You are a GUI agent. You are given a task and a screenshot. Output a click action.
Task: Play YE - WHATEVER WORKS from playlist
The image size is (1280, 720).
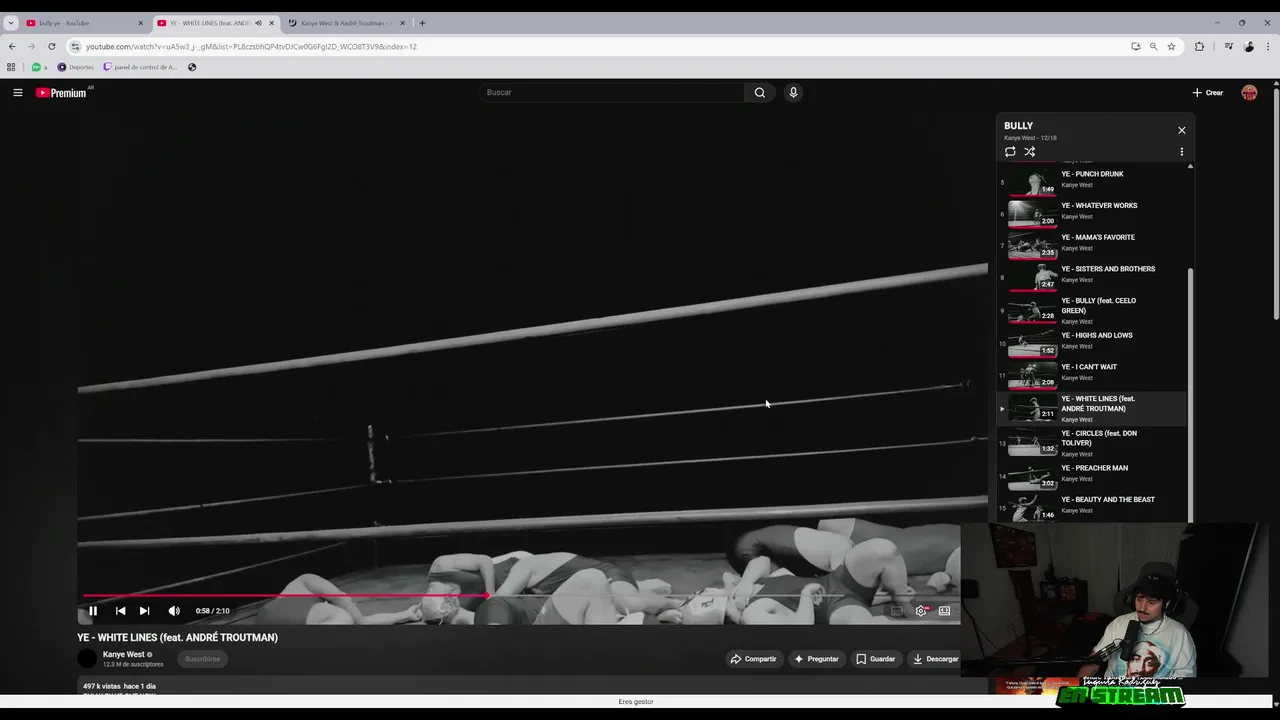pos(1092,212)
